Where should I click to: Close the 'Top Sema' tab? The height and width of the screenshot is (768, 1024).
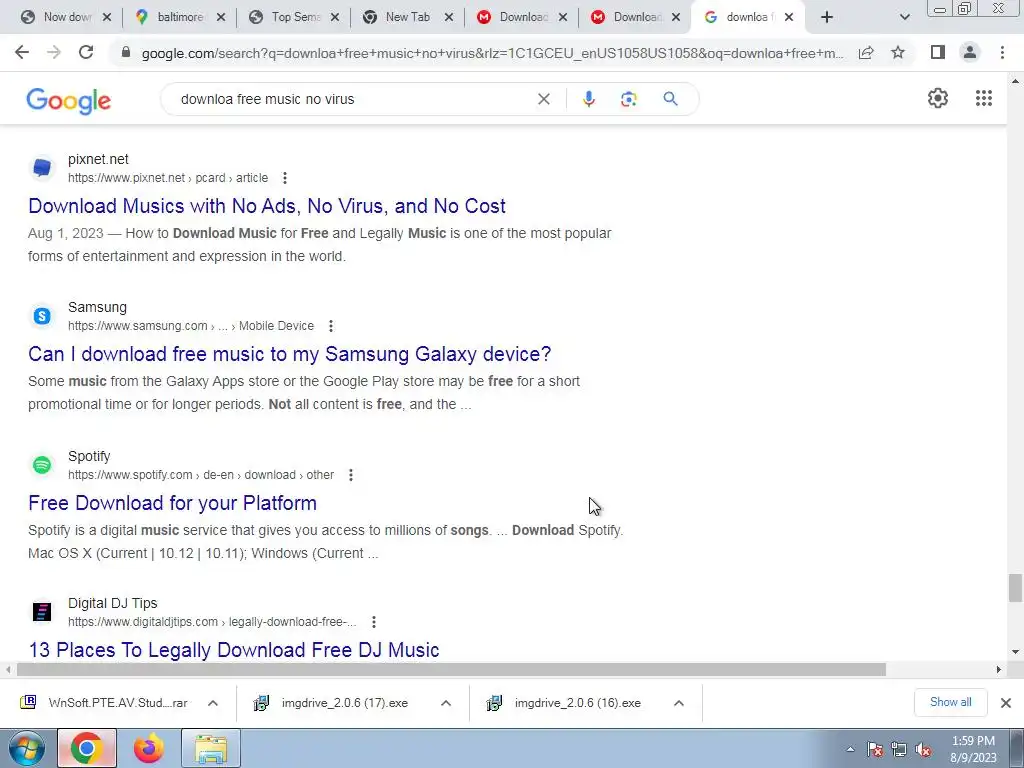point(335,18)
